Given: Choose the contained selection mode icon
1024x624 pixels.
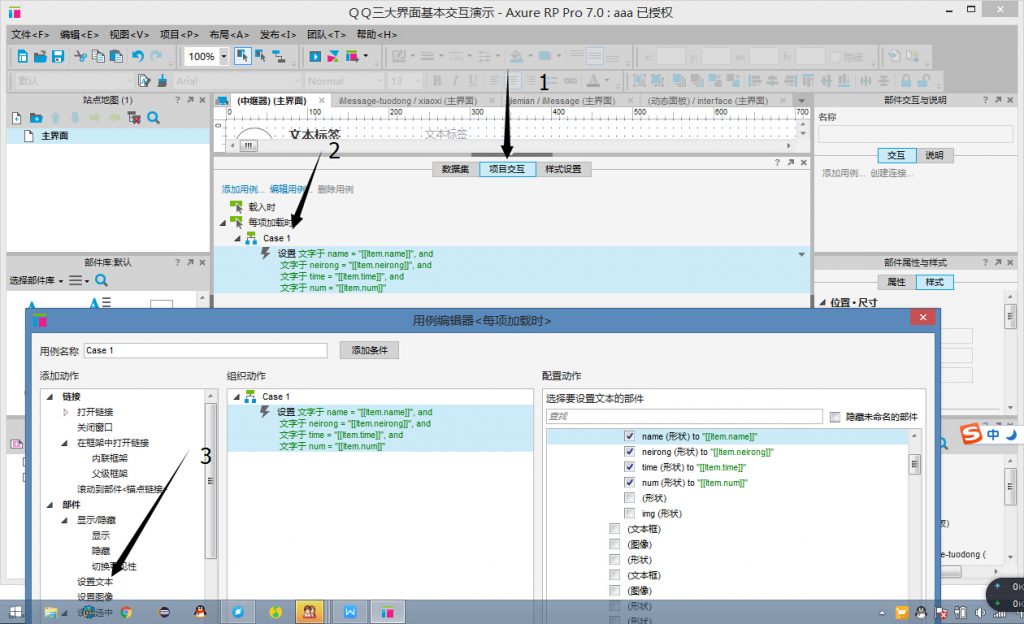Looking at the screenshot, I should pos(261,57).
